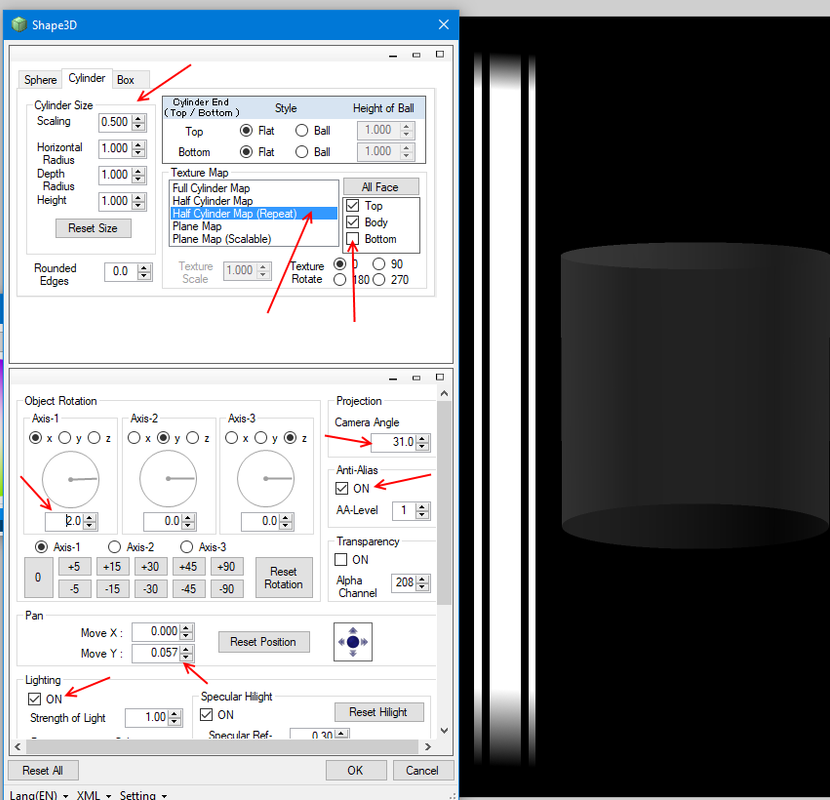Image resolution: width=830 pixels, height=800 pixels.
Task: Toggle the Body face checkbox
Action: [x=353, y=222]
